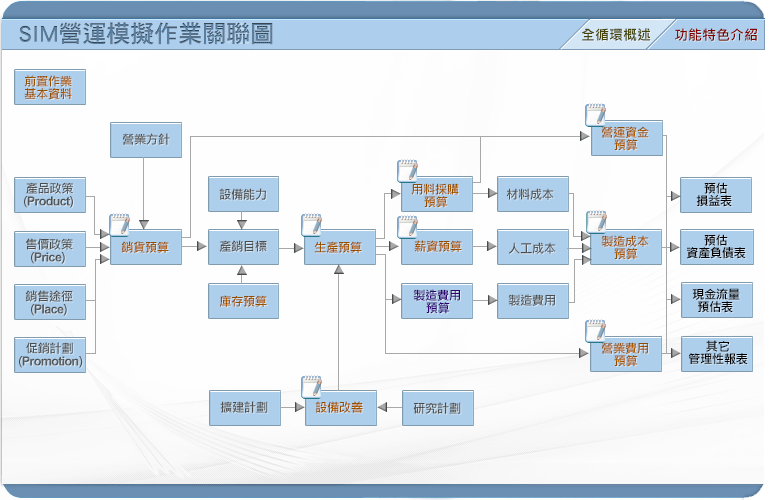
Task: Open the 現金流量預估表 report box
Action: point(717,300)
